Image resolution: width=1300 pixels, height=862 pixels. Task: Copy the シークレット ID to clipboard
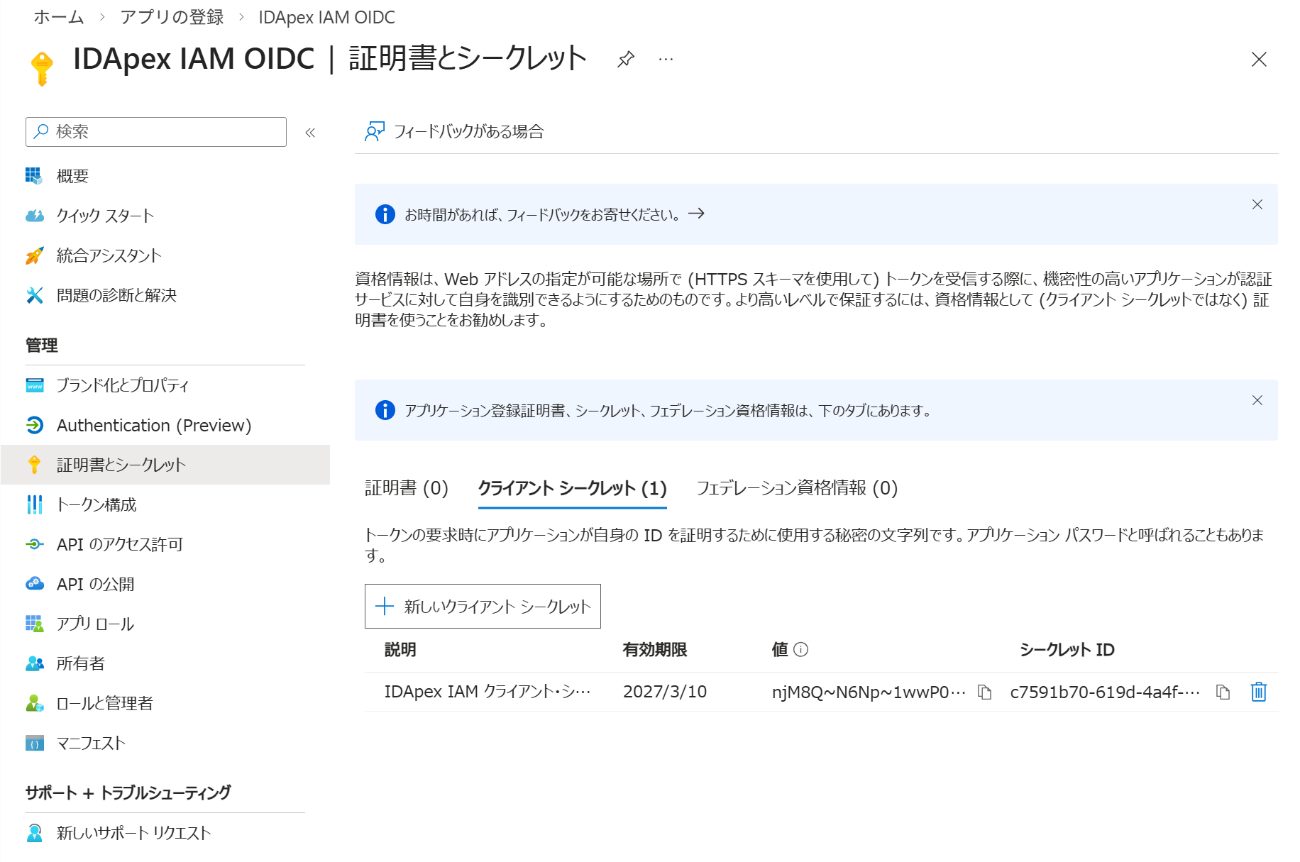1222,692
